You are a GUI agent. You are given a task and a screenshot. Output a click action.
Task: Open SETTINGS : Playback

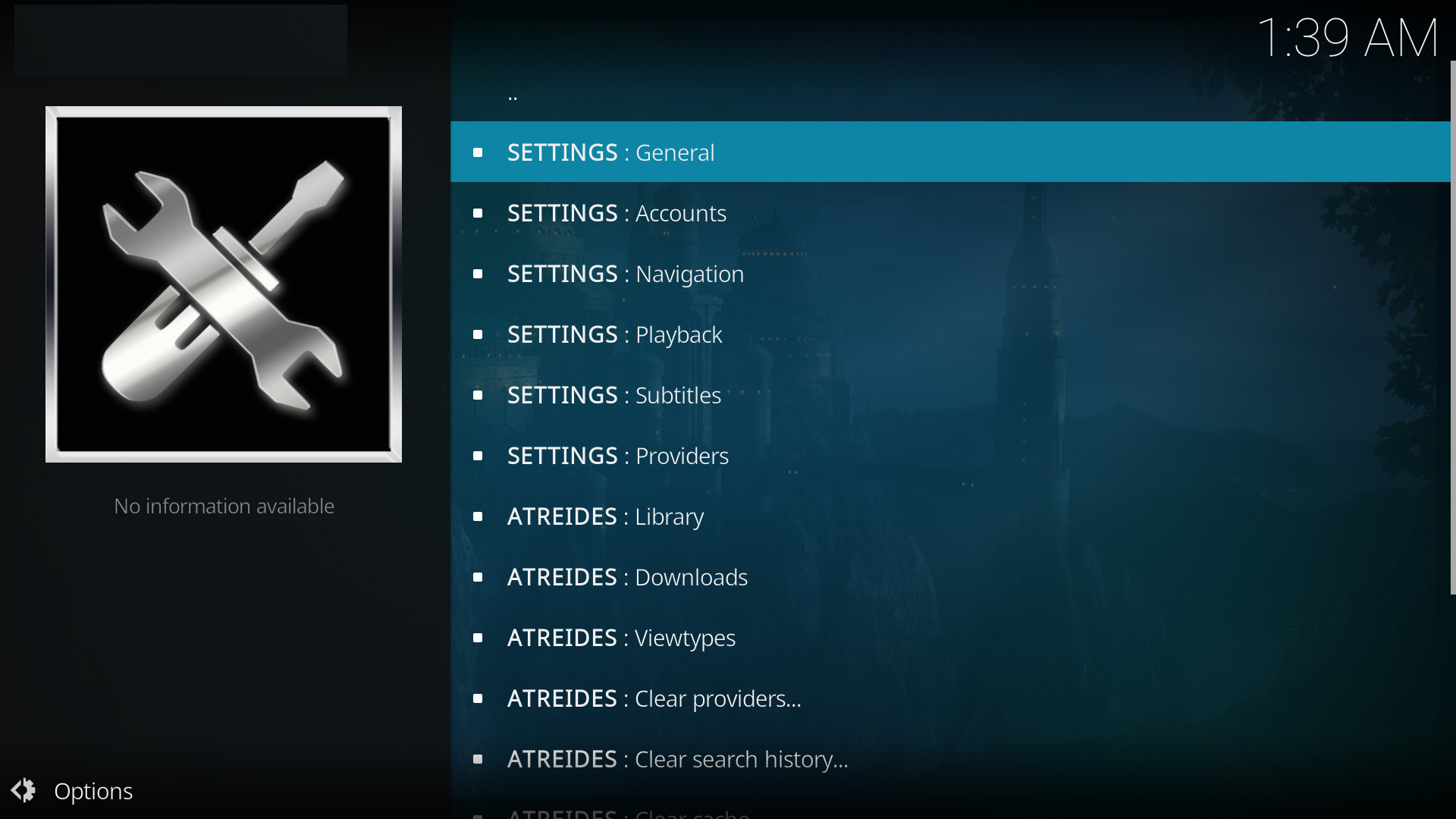click(950, 334)
